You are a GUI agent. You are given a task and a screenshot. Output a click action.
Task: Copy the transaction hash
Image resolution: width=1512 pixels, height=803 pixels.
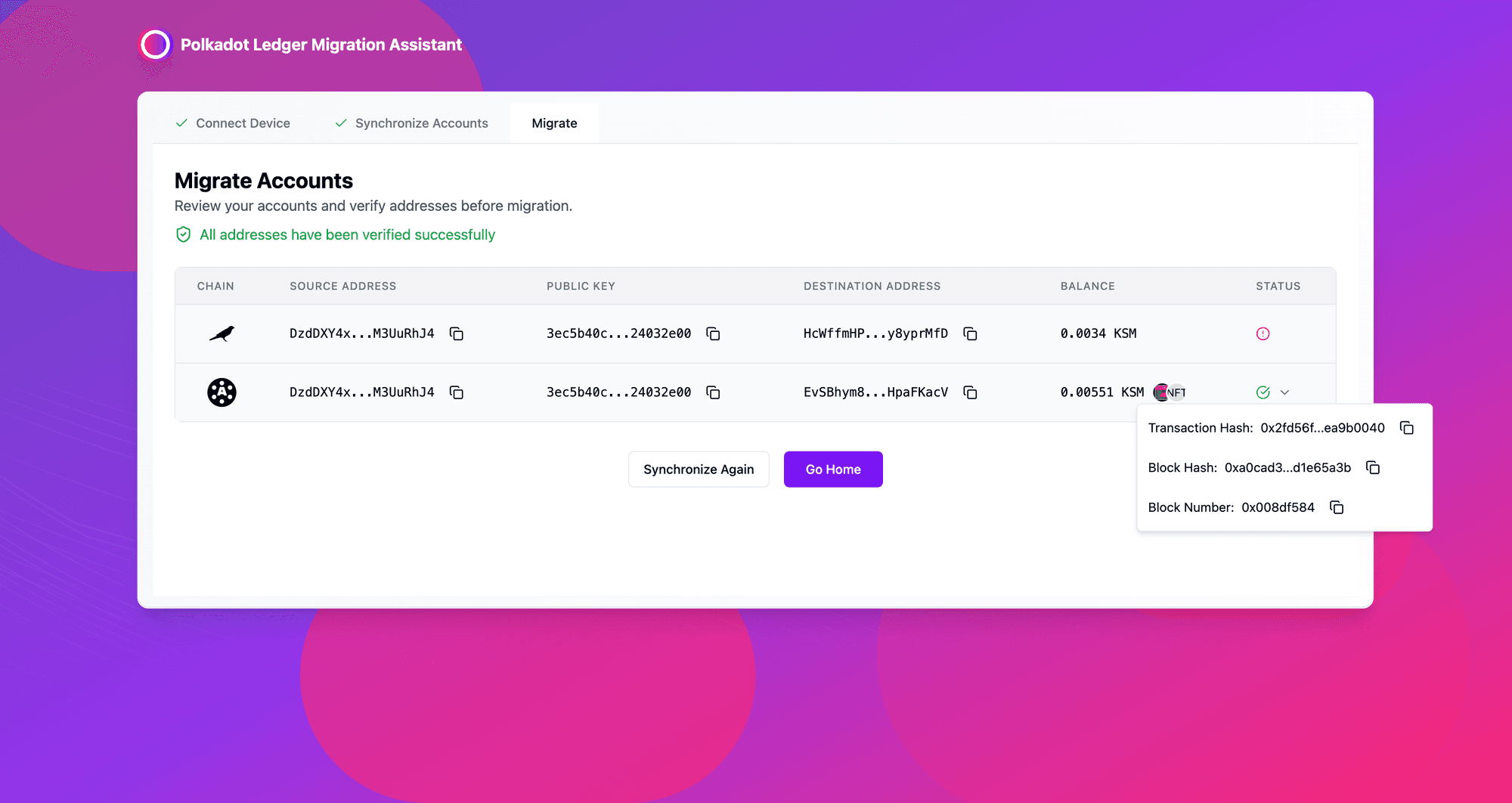(1407, 428)
